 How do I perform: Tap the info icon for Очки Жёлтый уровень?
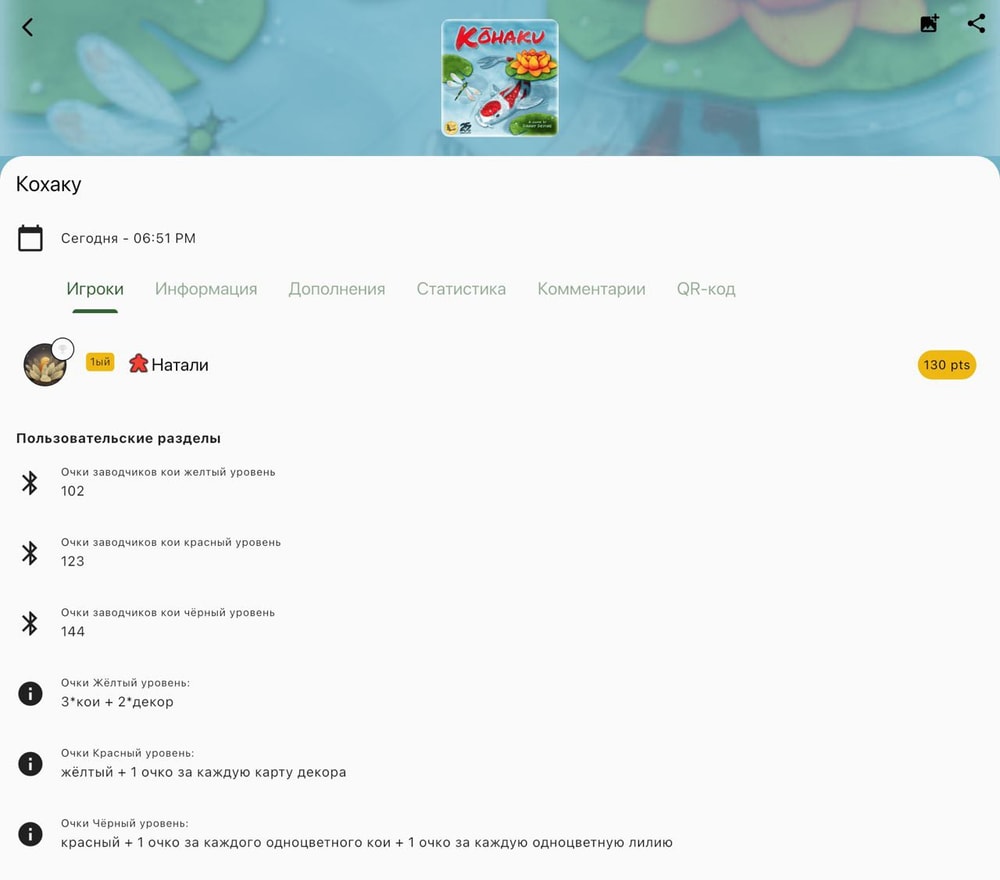30,693
